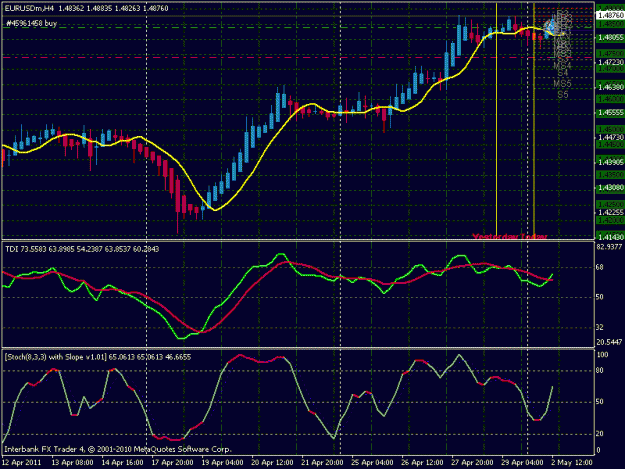Select the MS4 pivot label

(562, 65)
